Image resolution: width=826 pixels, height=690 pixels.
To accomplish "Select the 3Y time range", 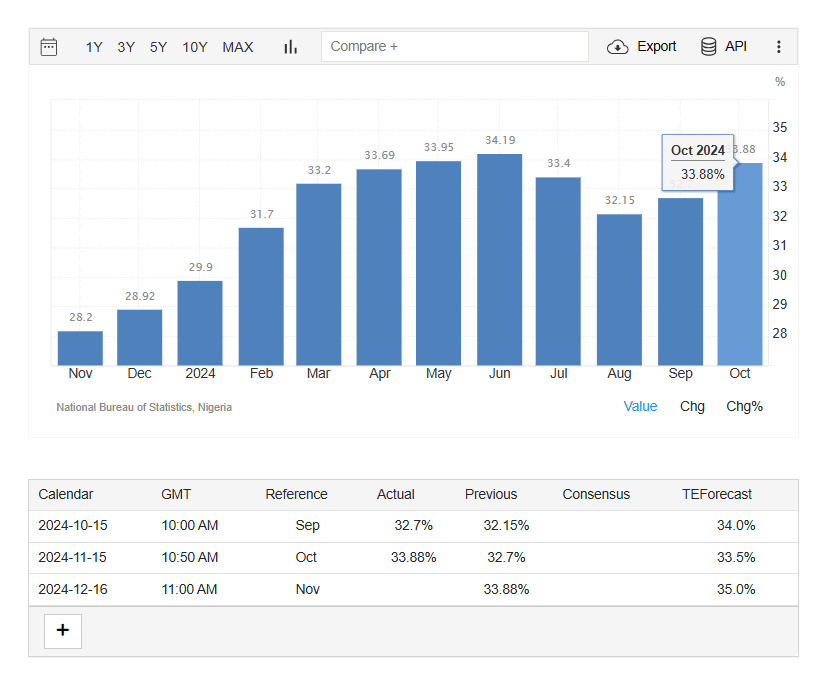I will point(126,47).
